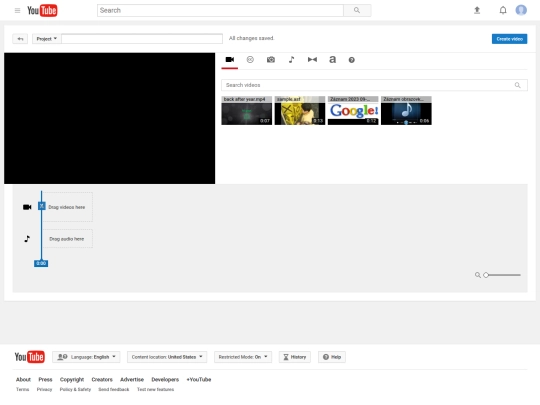Select the back after year.mp4 thumbnail
This screenshot has height=405, width=540.
247,111
